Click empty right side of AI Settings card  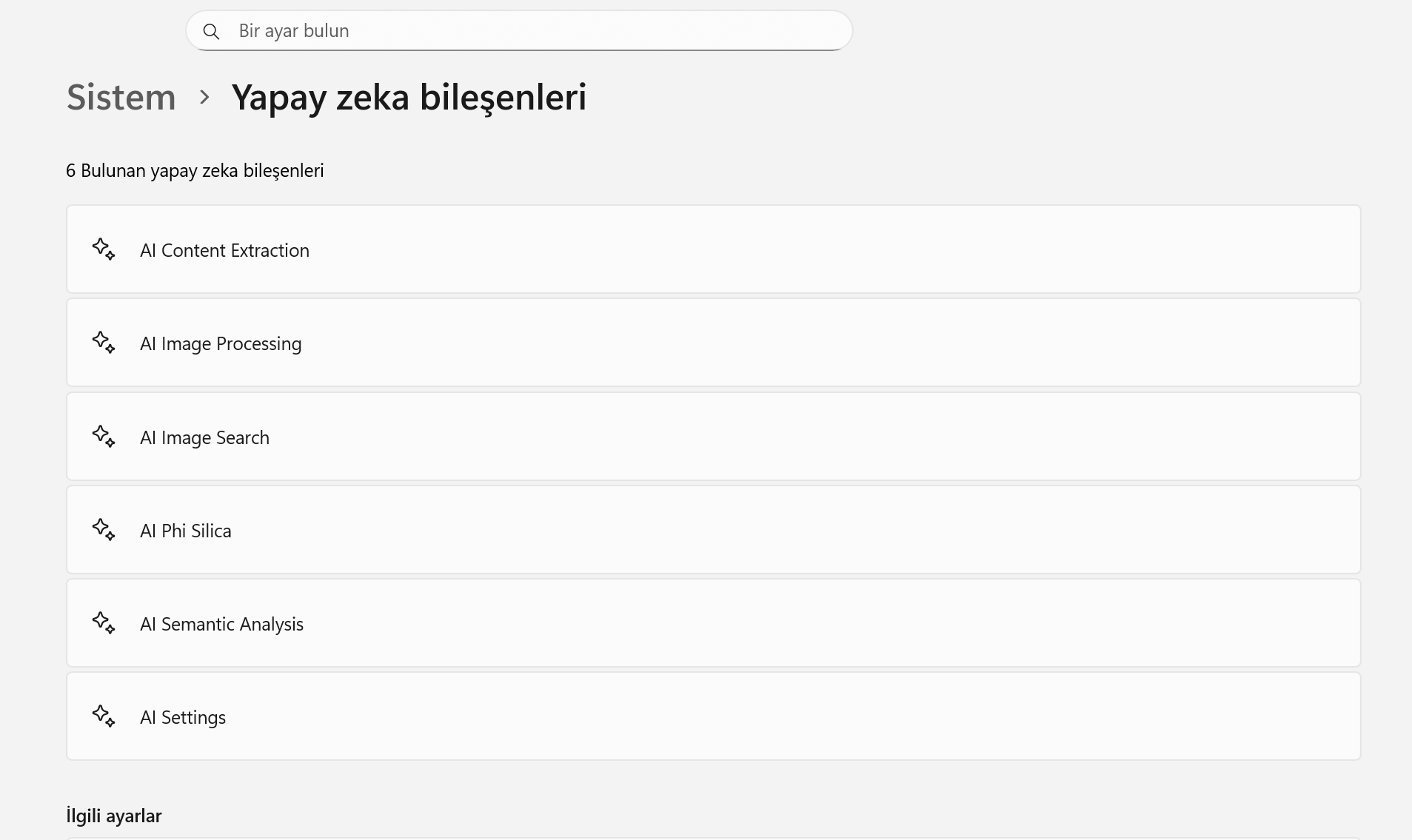coord(1037,716)
